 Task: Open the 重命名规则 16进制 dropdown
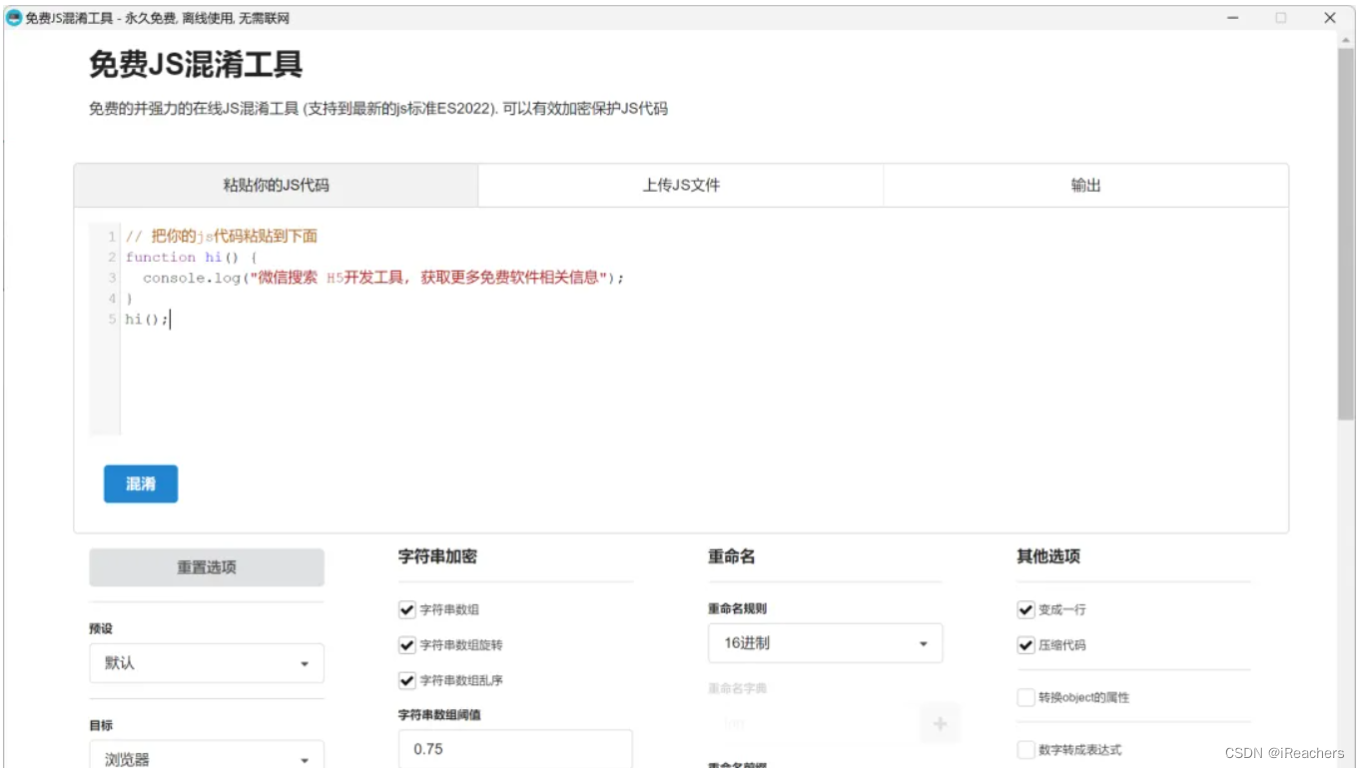(x=825, y=643)
